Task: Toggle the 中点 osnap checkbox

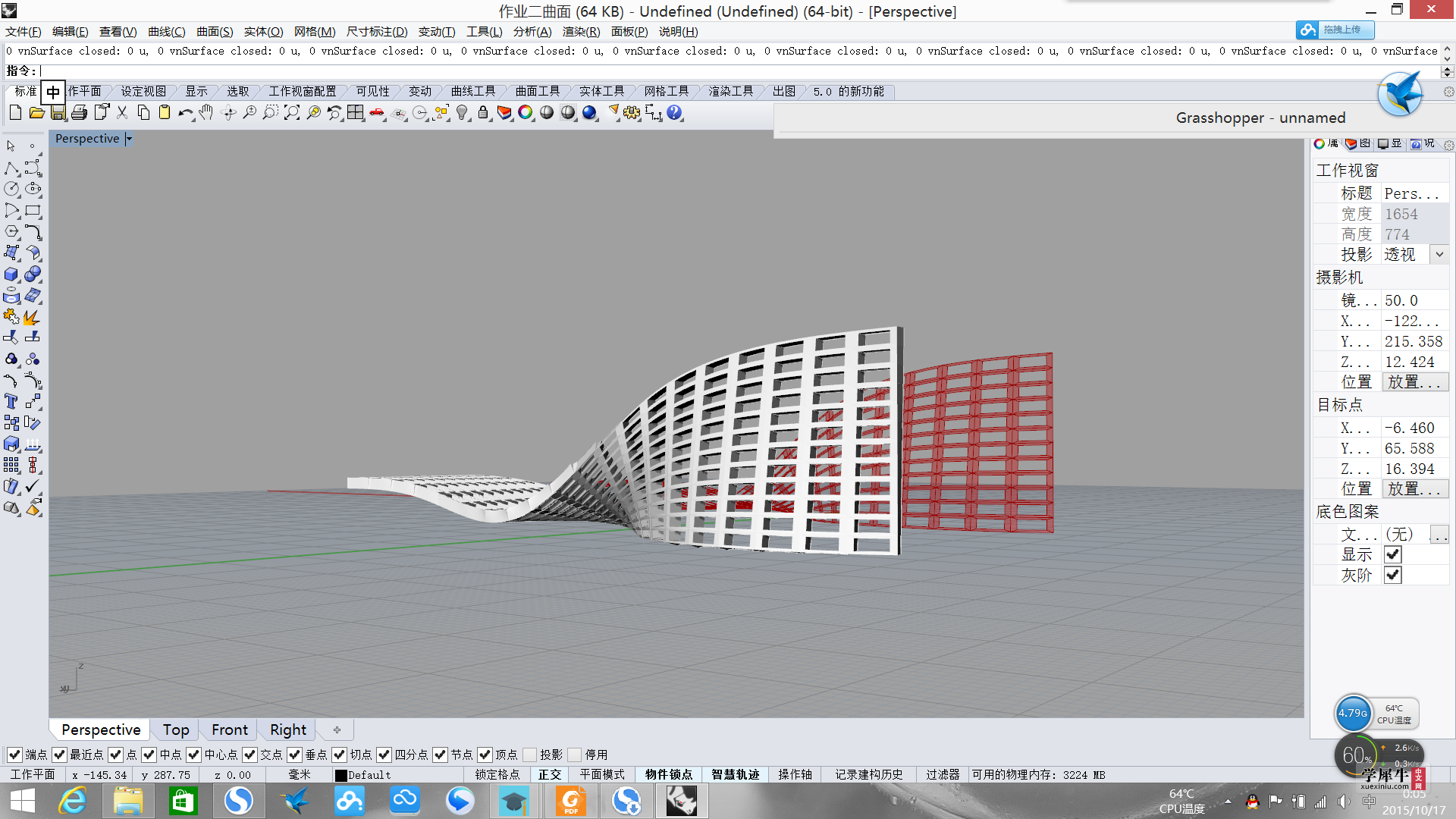Action: point(149,755)
